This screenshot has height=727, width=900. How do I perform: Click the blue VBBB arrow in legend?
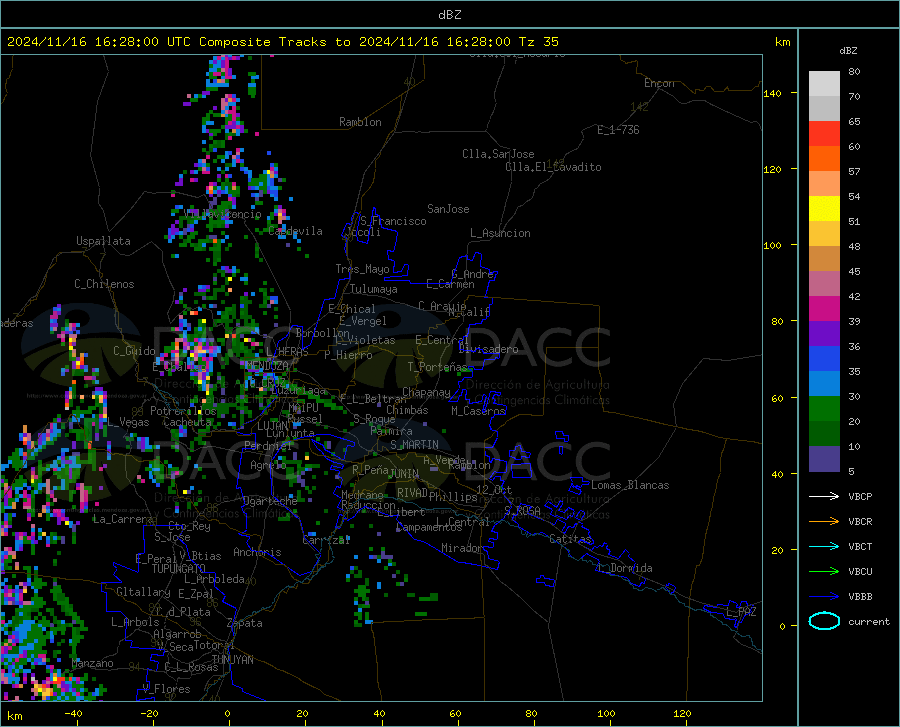(824, 596)
